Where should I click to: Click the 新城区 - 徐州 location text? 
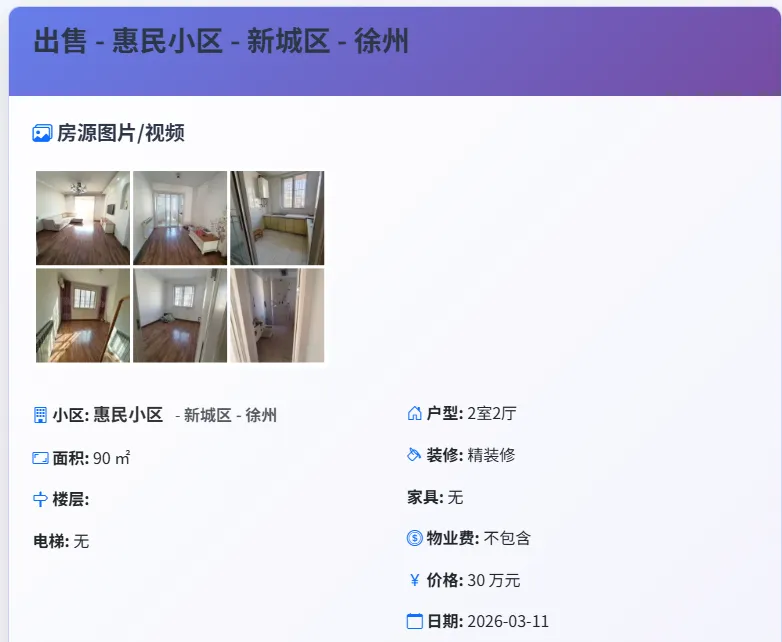tap(230, 415)
